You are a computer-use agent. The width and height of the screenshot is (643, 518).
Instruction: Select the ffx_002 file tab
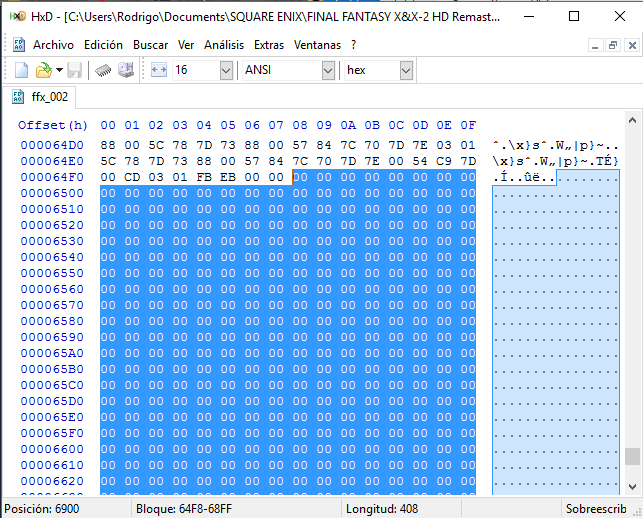[40, 97]
